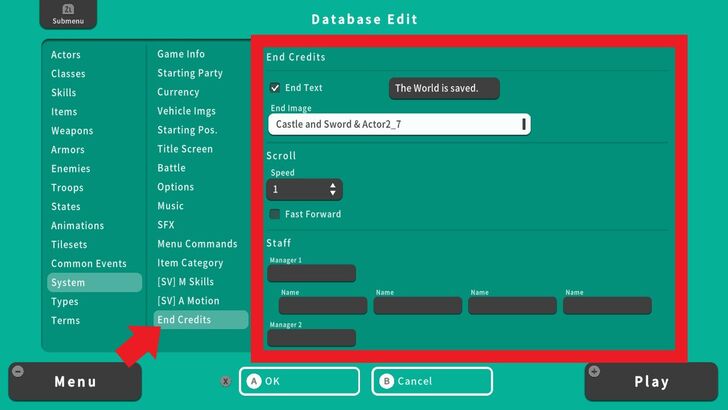
Task: Click the X icon beside OK
Action: point(226,381)
